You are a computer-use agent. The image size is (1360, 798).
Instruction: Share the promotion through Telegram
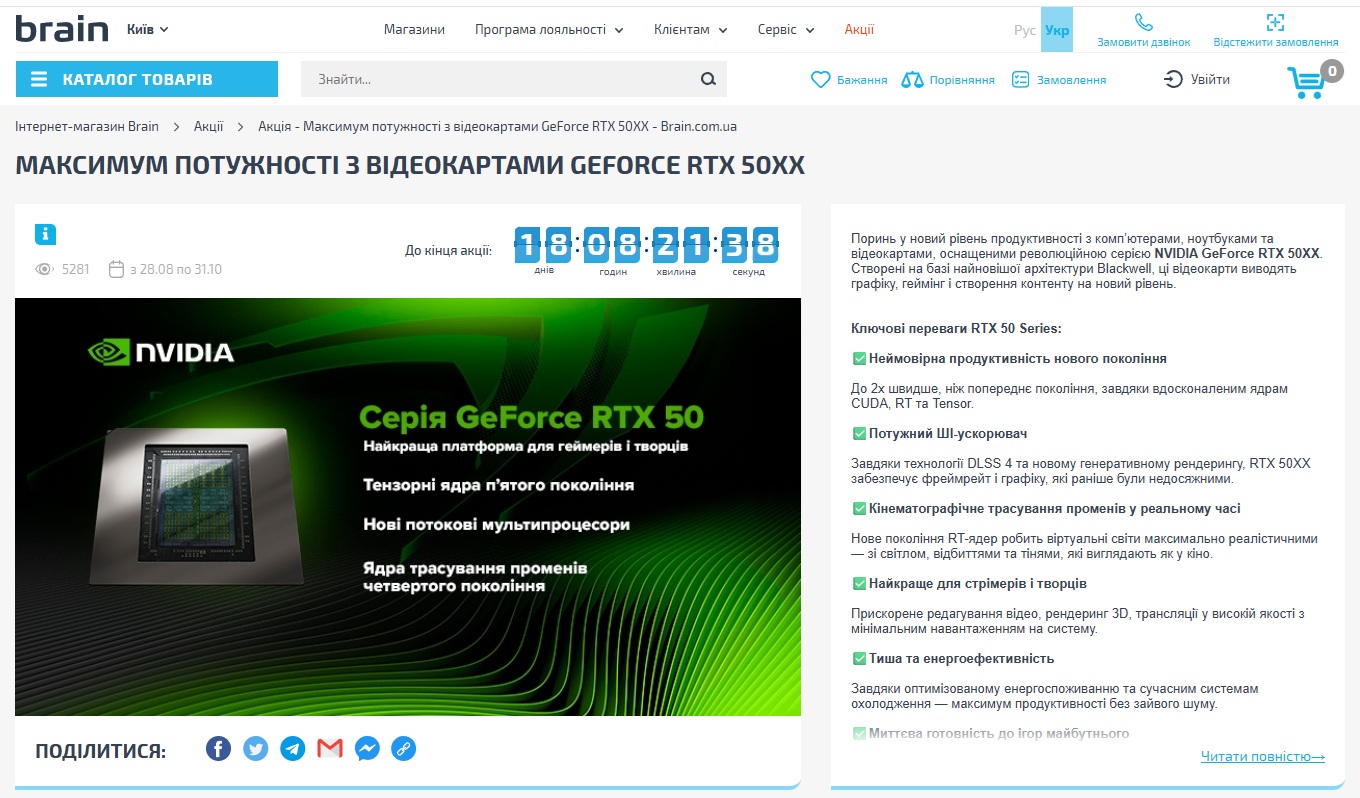coord(293,749)
